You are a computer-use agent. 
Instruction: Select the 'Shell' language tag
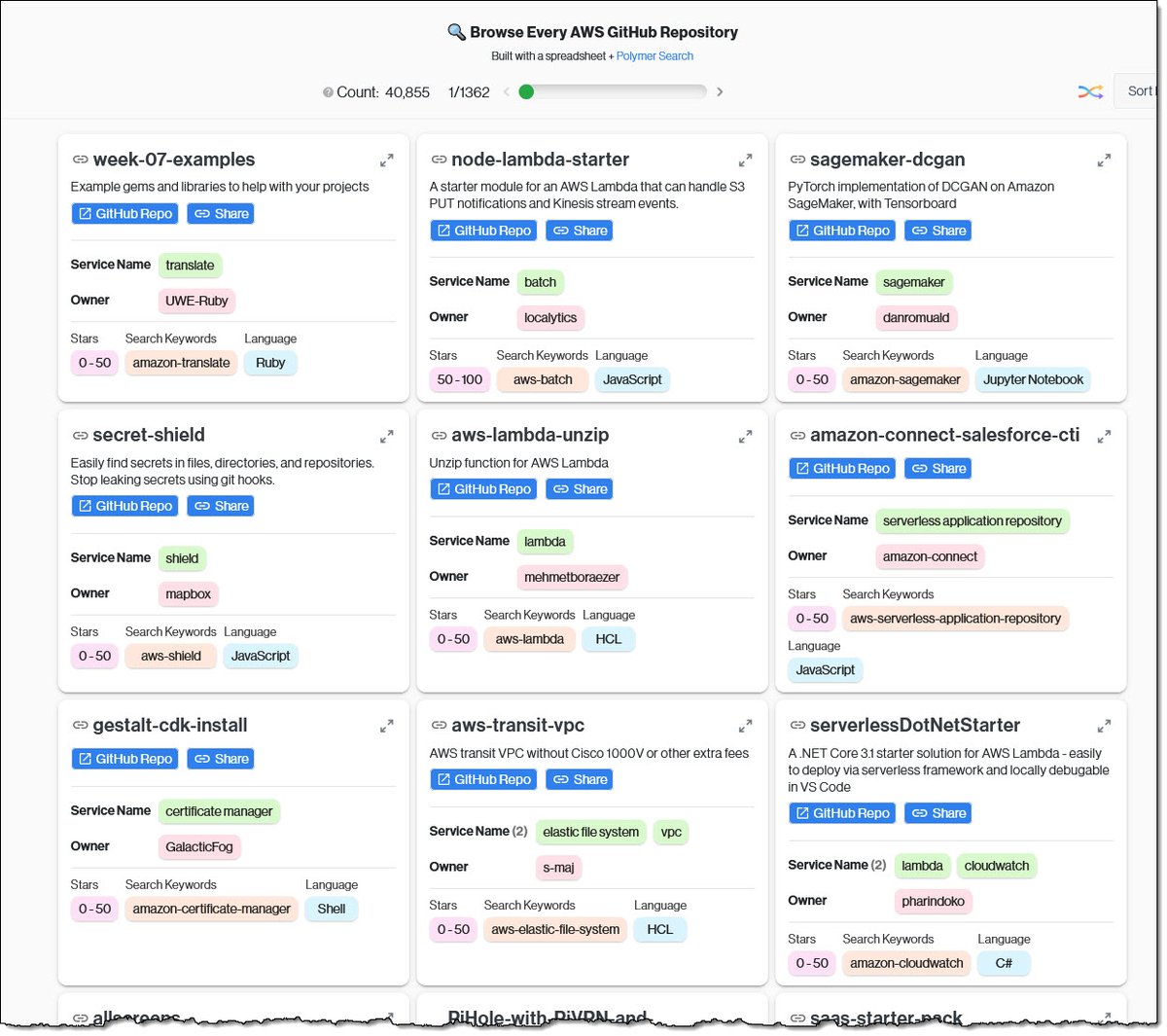coord(332,910)
